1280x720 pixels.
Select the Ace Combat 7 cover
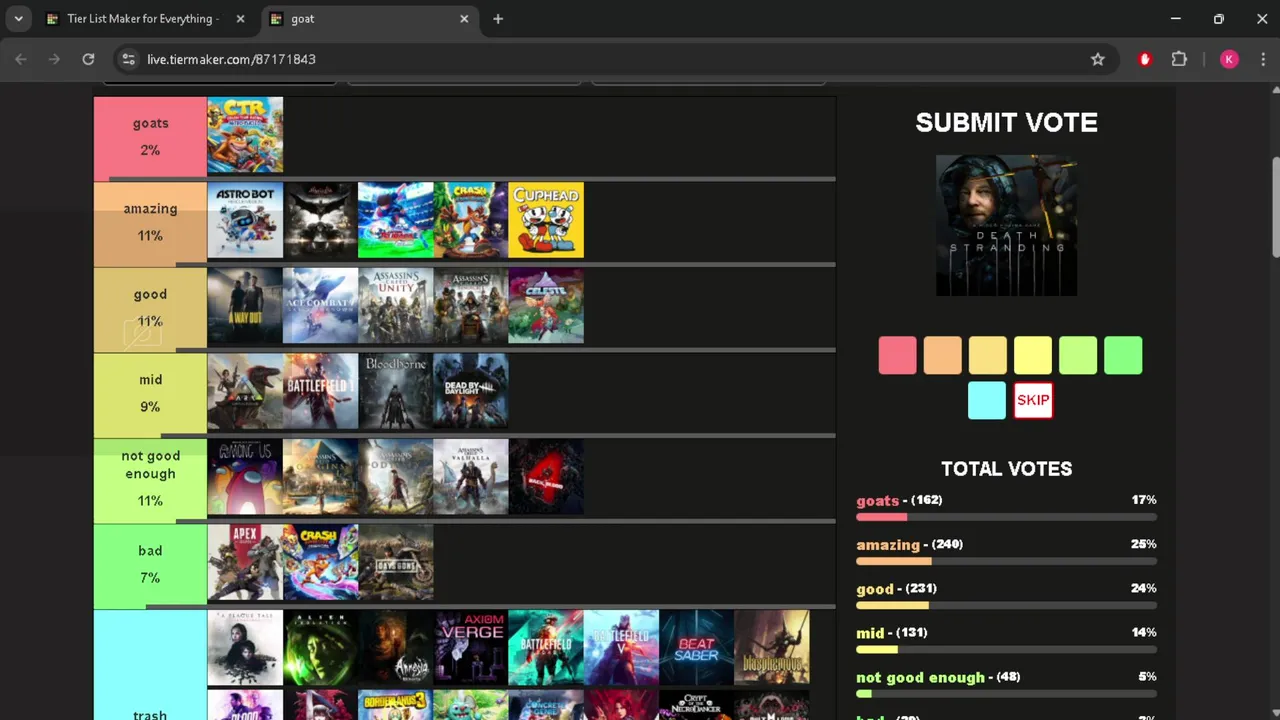tap(320, 305)
